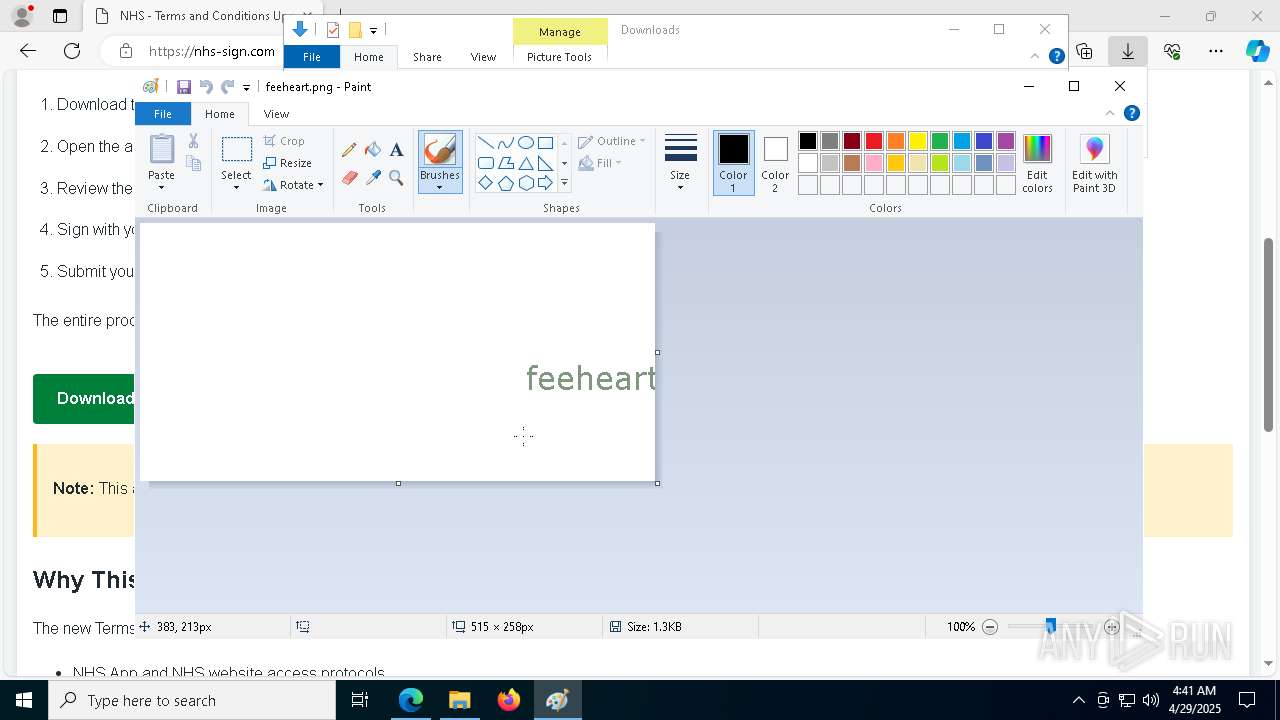Select the Hexagon shape
Viewport: 1280px width, 720px height.
(525, 183)
